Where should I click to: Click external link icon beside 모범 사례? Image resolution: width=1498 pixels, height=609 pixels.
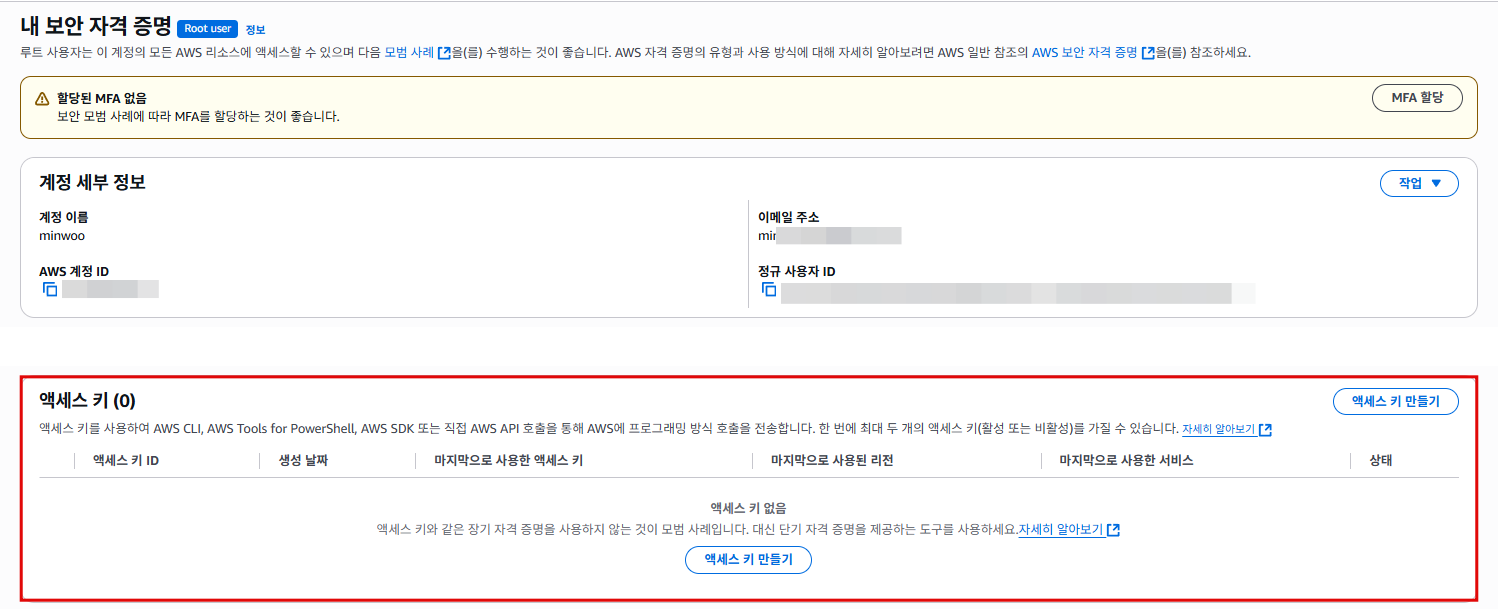point(444,53)
